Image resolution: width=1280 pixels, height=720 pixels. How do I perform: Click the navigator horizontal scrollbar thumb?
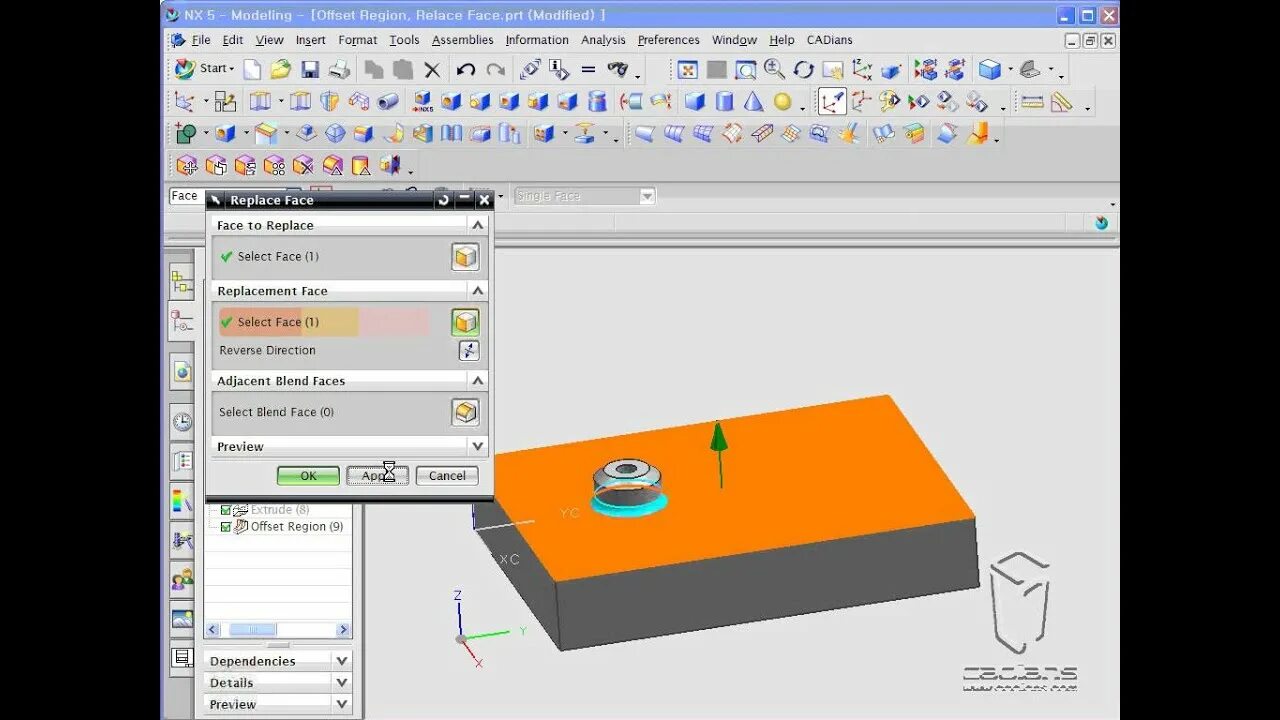pyautogui.click(x=253, y=630)
